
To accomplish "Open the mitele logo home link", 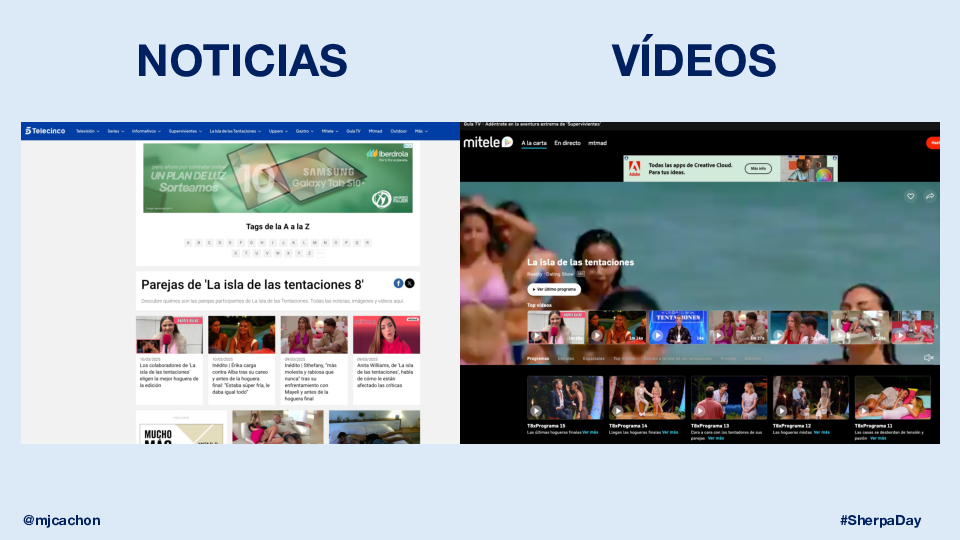I will [487, 143].
